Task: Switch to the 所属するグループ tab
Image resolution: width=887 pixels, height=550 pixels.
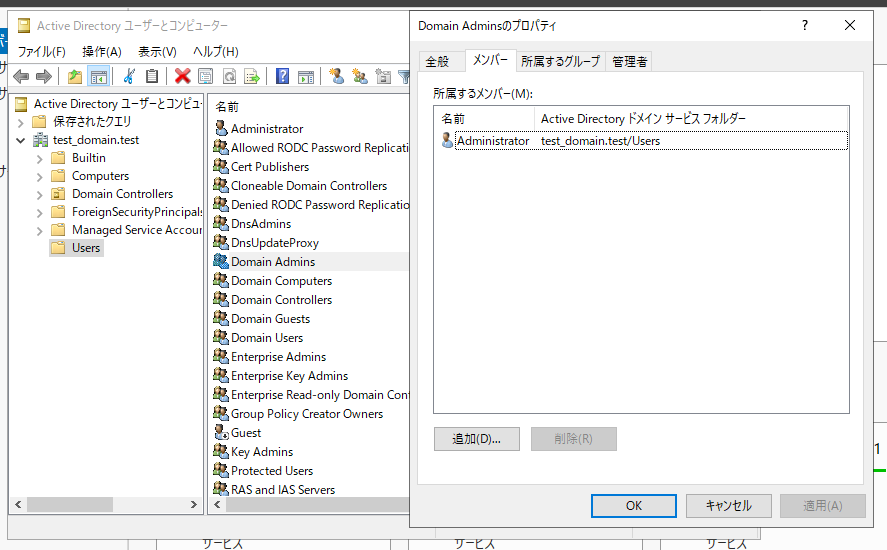Action: click(x=560, y=62)
